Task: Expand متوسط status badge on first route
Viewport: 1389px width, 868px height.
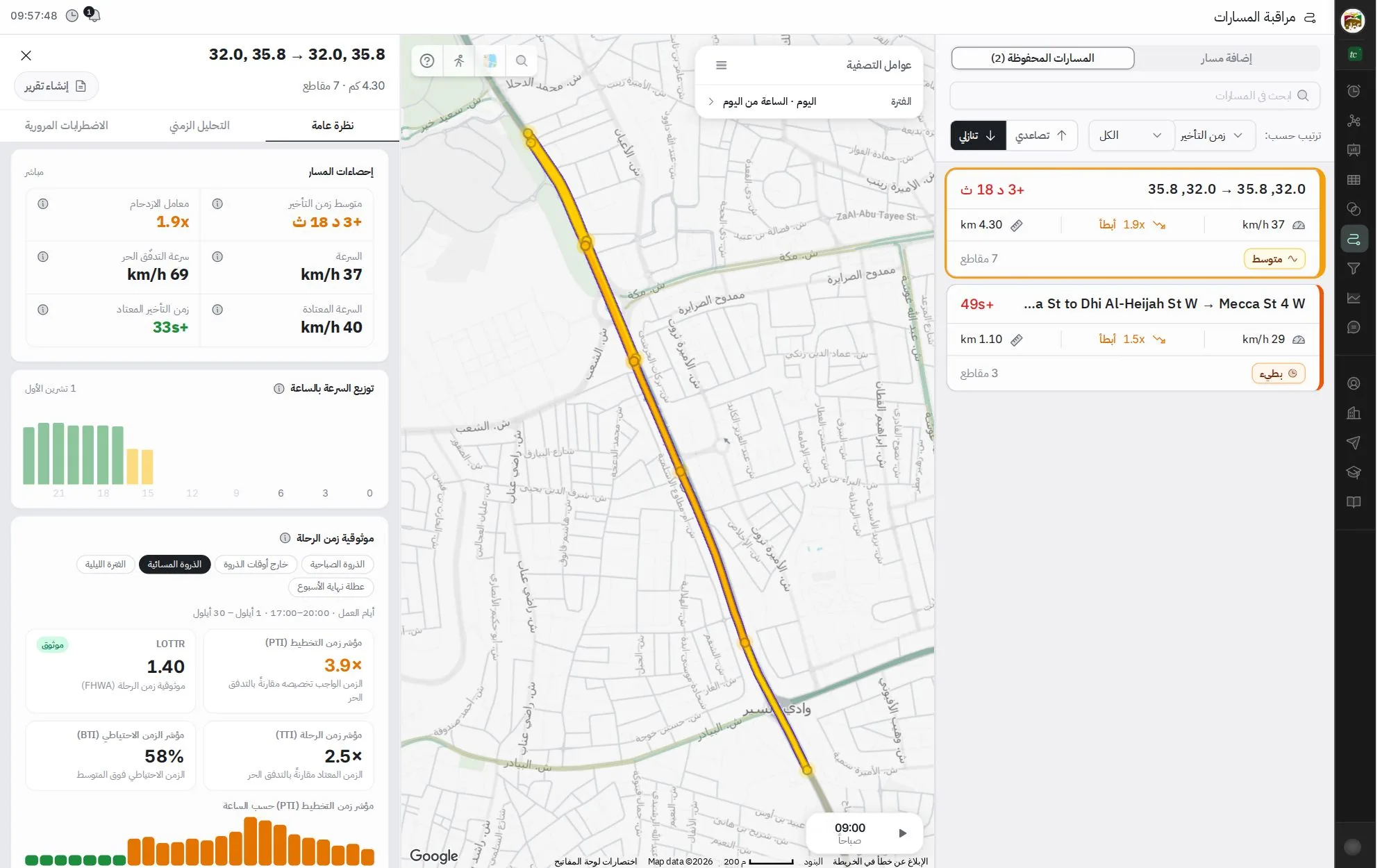Action: point(1274,259)
